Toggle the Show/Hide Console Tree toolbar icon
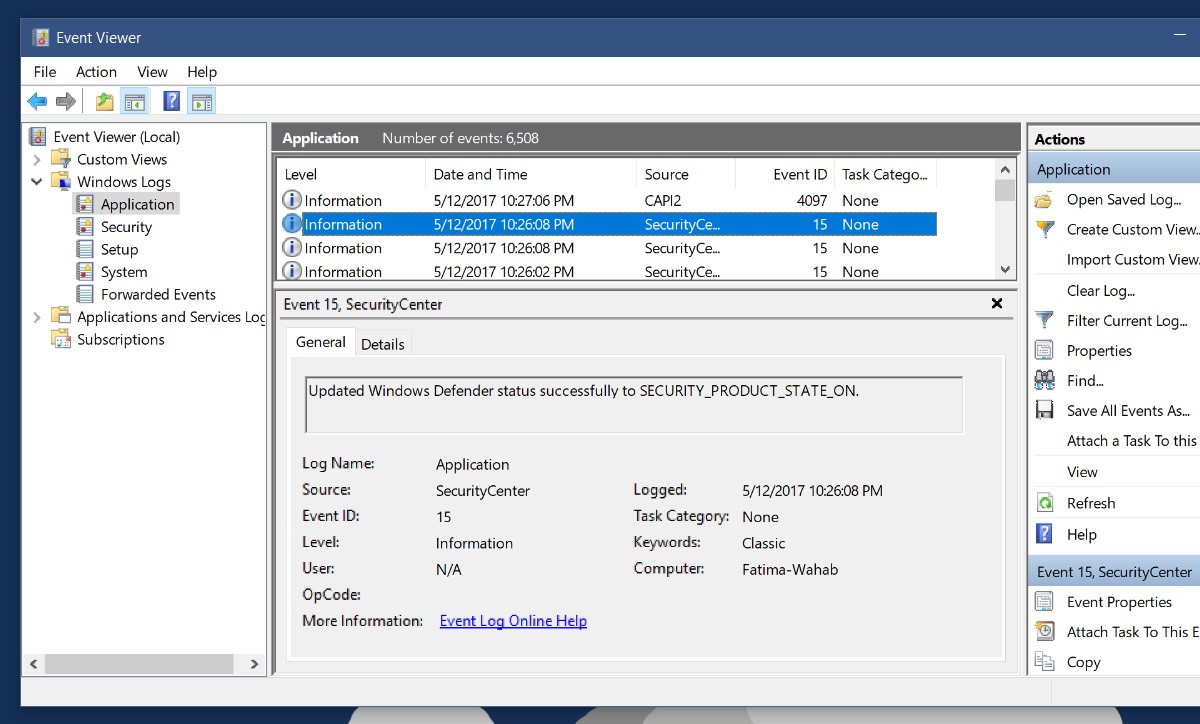This screenshot has height=724, width=1200. [134, 101]
